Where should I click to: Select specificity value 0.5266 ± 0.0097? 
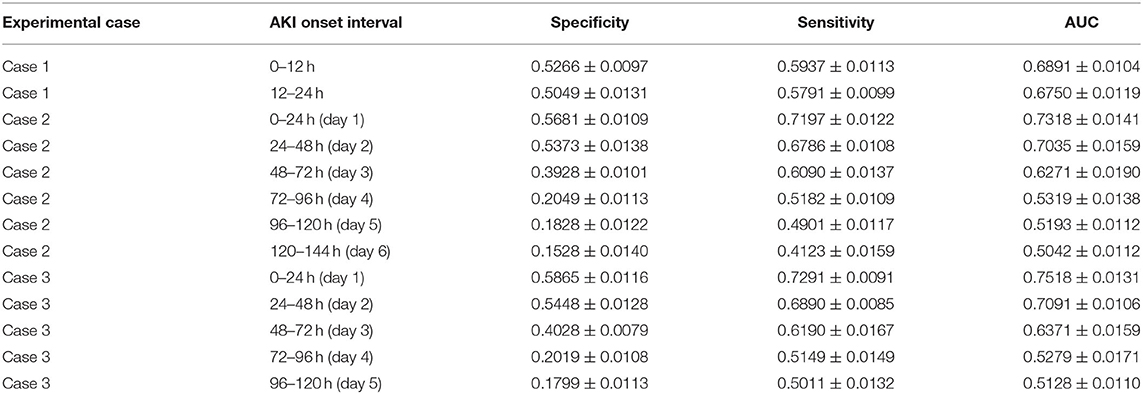point(589,66)
